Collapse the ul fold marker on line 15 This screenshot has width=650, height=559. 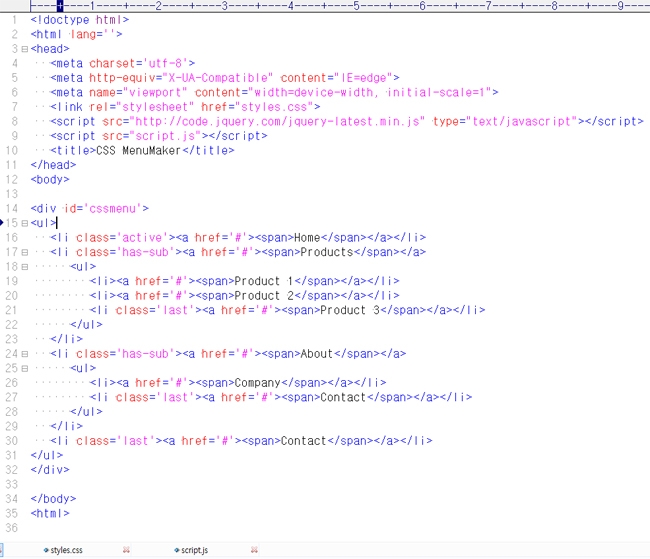[24, 223]
